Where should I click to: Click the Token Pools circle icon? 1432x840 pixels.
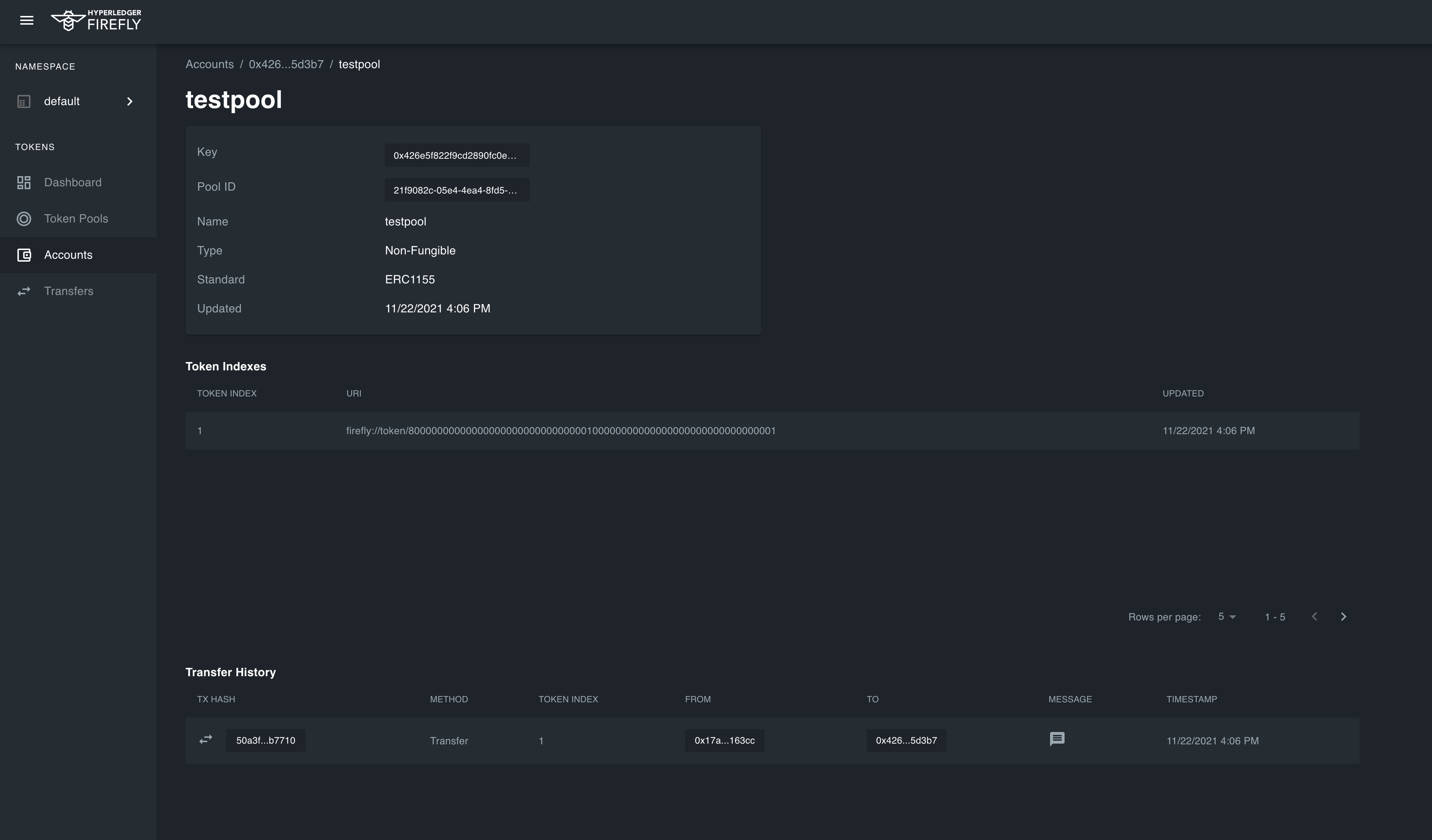tap(24, 219)
